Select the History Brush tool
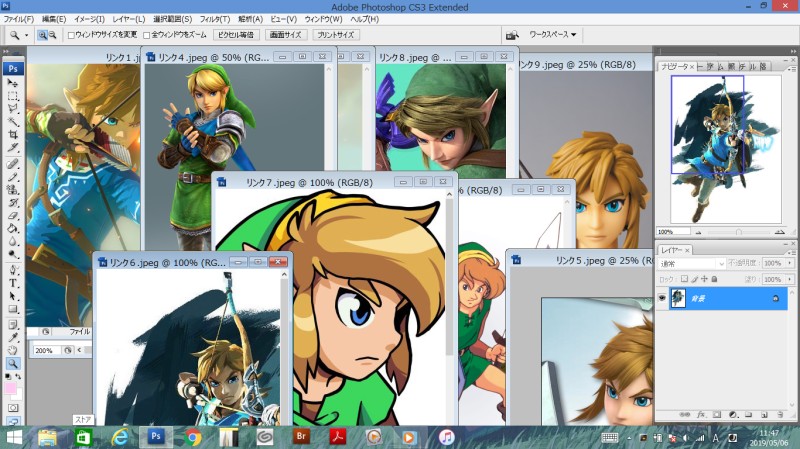800x449 pixels. click(13, 203)
